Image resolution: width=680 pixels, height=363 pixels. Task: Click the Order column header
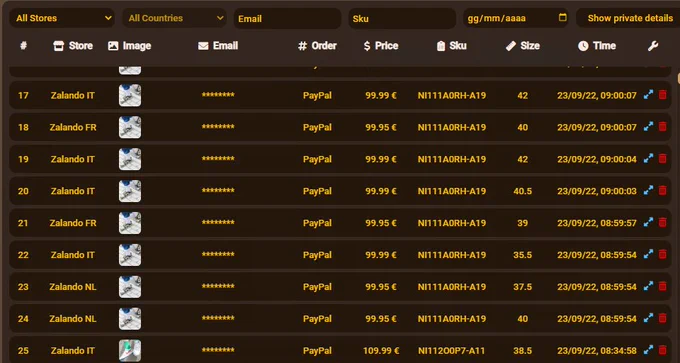point(317,46)
